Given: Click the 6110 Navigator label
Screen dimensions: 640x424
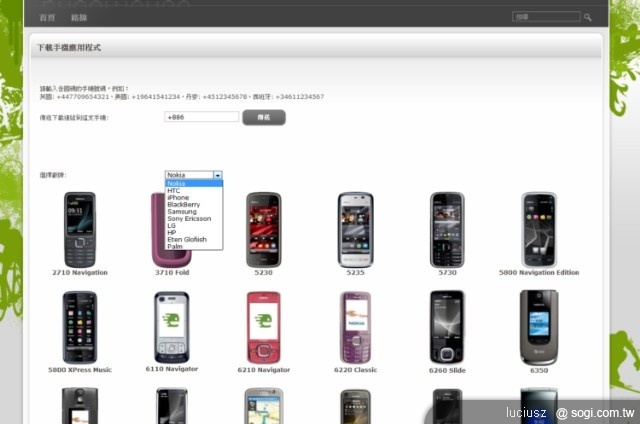Looking at the screenshot, I should tap(172, 369).
